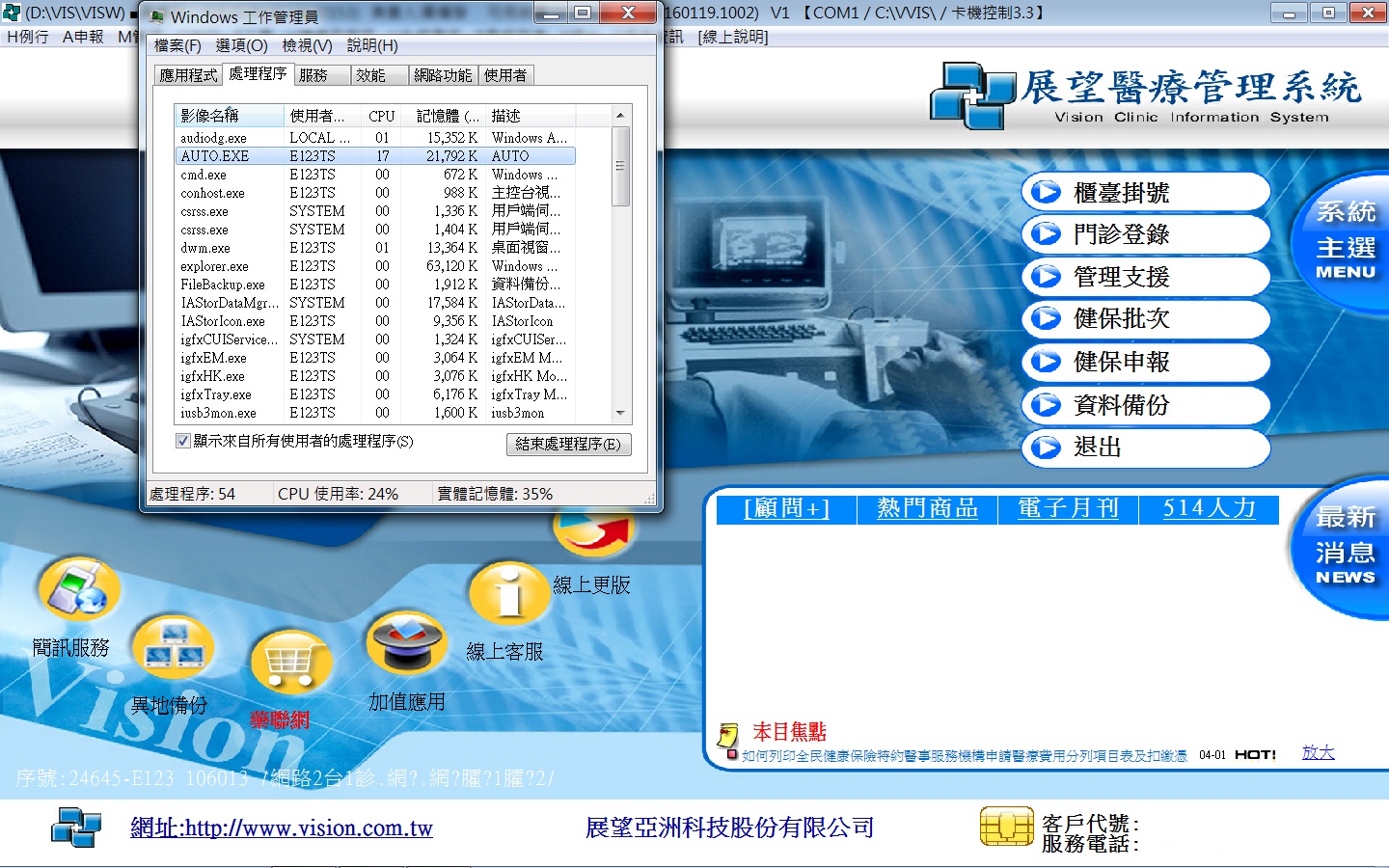Screen dimensions: 1389x868
Task: Toggle show processes from all users checkbox
Action: (182, 441)
